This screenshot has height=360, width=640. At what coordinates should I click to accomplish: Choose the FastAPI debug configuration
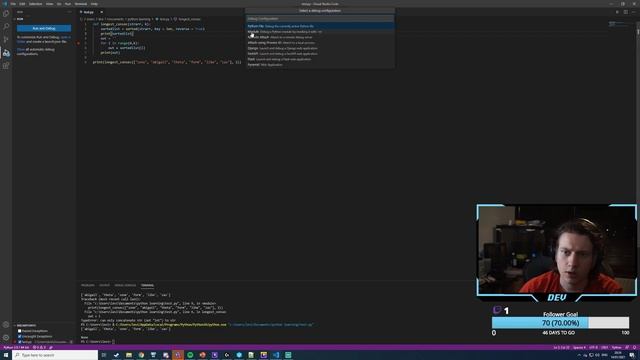pos(320,53)
